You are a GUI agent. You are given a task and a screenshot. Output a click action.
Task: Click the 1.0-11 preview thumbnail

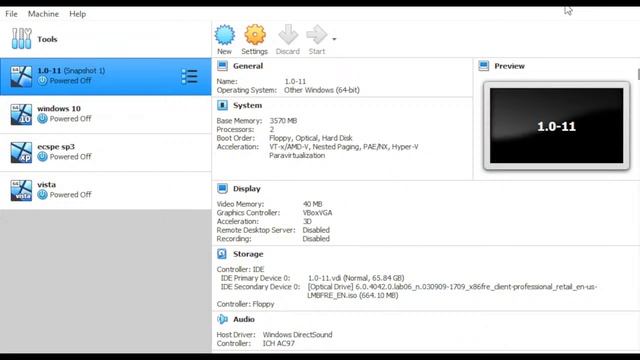pos(556,126)
